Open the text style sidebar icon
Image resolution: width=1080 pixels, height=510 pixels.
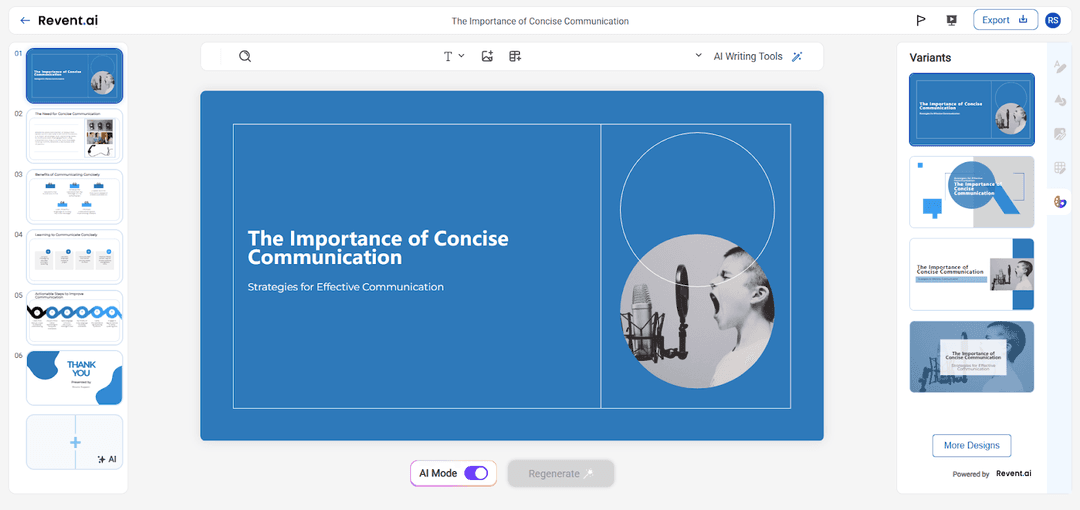tap(1059, 66)
